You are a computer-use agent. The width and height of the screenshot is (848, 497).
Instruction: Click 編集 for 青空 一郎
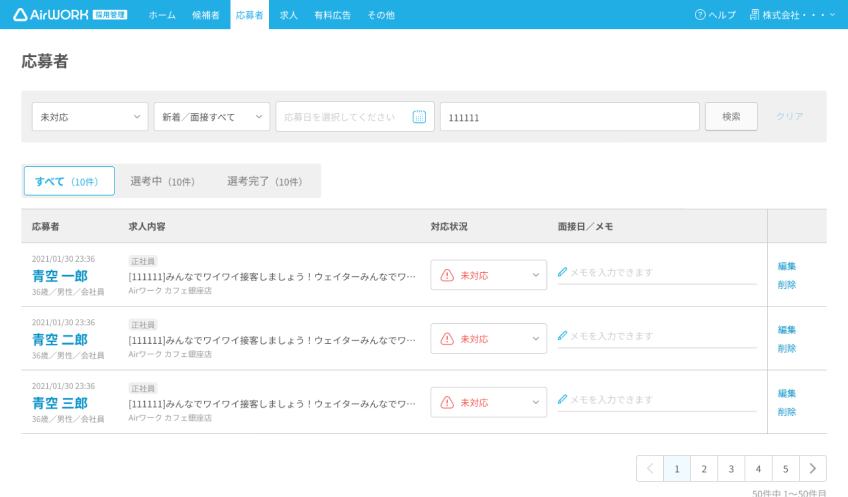pos(787,266)
